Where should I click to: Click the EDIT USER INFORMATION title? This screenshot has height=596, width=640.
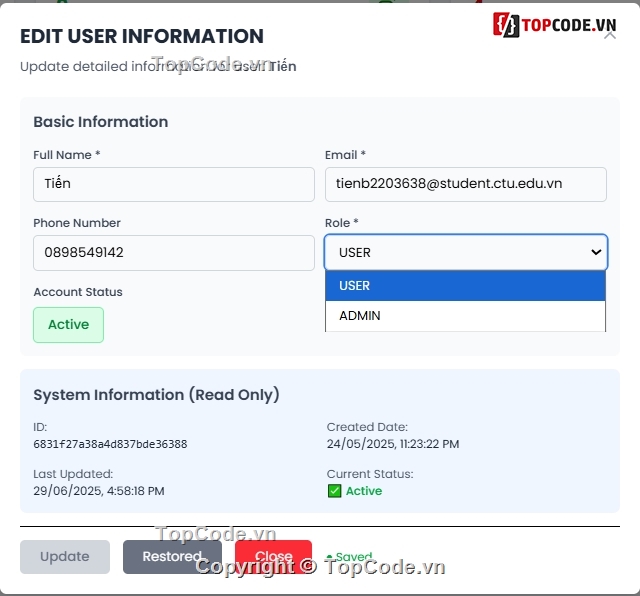pos(142,36)
